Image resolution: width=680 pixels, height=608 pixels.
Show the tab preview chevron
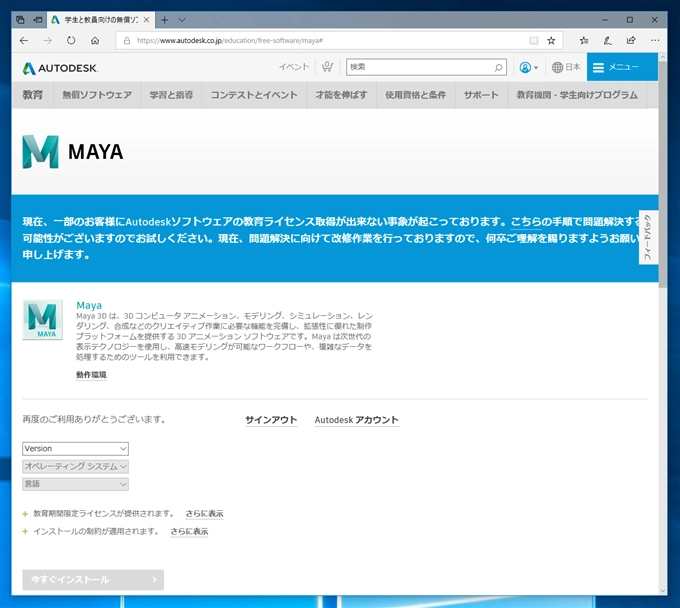(x=182, y=20)
